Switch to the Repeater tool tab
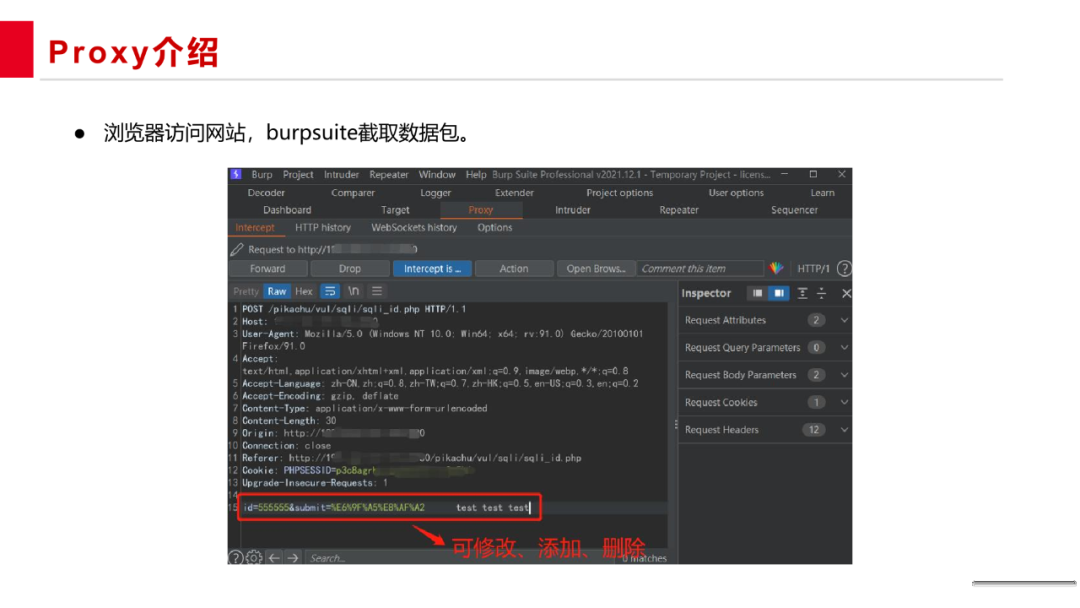 pos(678,210)
